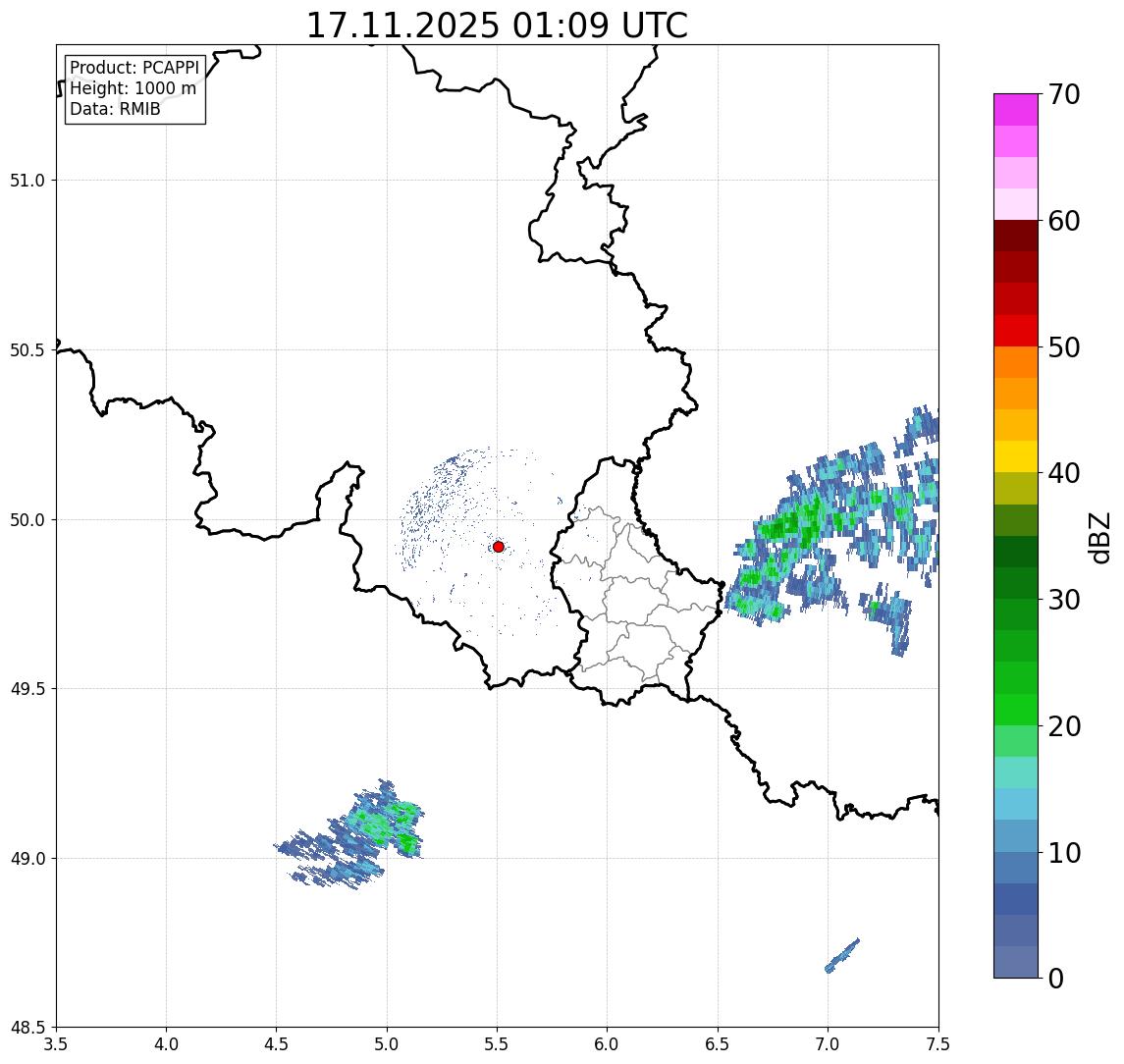
Task: Click the pale pink colorbar swatch above 60
Action: (1016, 204)
